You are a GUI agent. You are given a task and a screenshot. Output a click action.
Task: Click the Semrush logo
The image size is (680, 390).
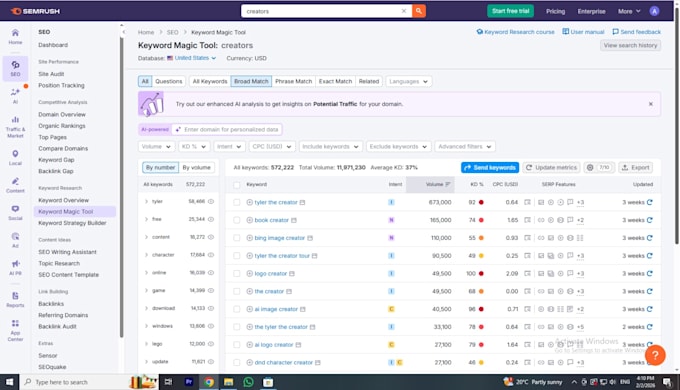36,11
